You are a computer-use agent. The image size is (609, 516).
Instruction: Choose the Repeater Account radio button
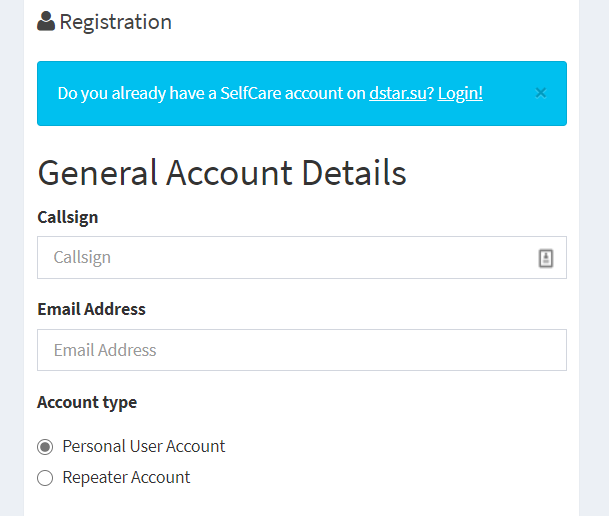(45, 478)
